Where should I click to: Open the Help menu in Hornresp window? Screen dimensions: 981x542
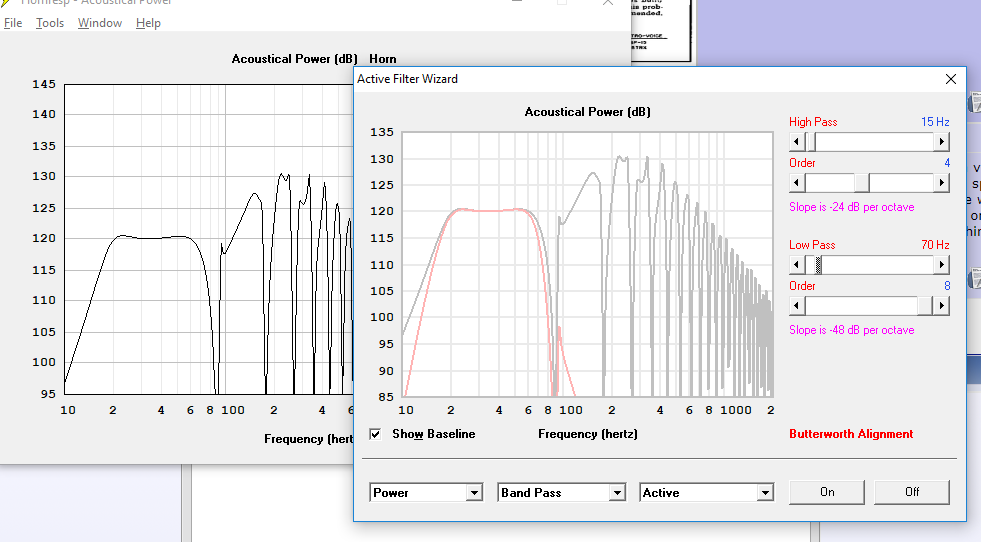(148, 23)
